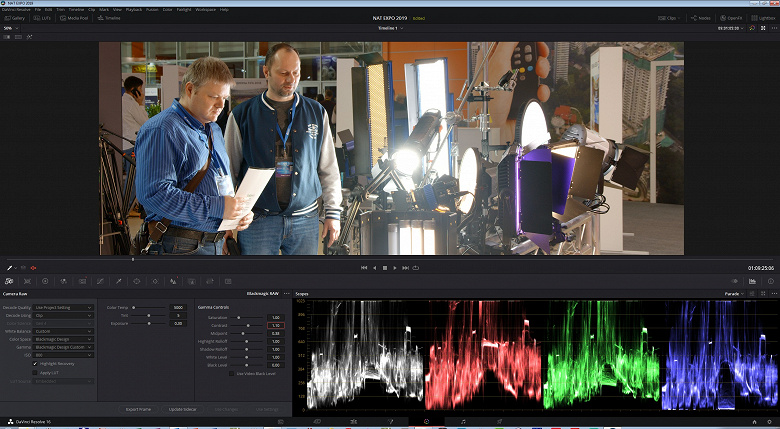Open the Deliver page icon
The height and width of the screenshot is (429, 780).
pyautogui.click(x=499, y=421)
